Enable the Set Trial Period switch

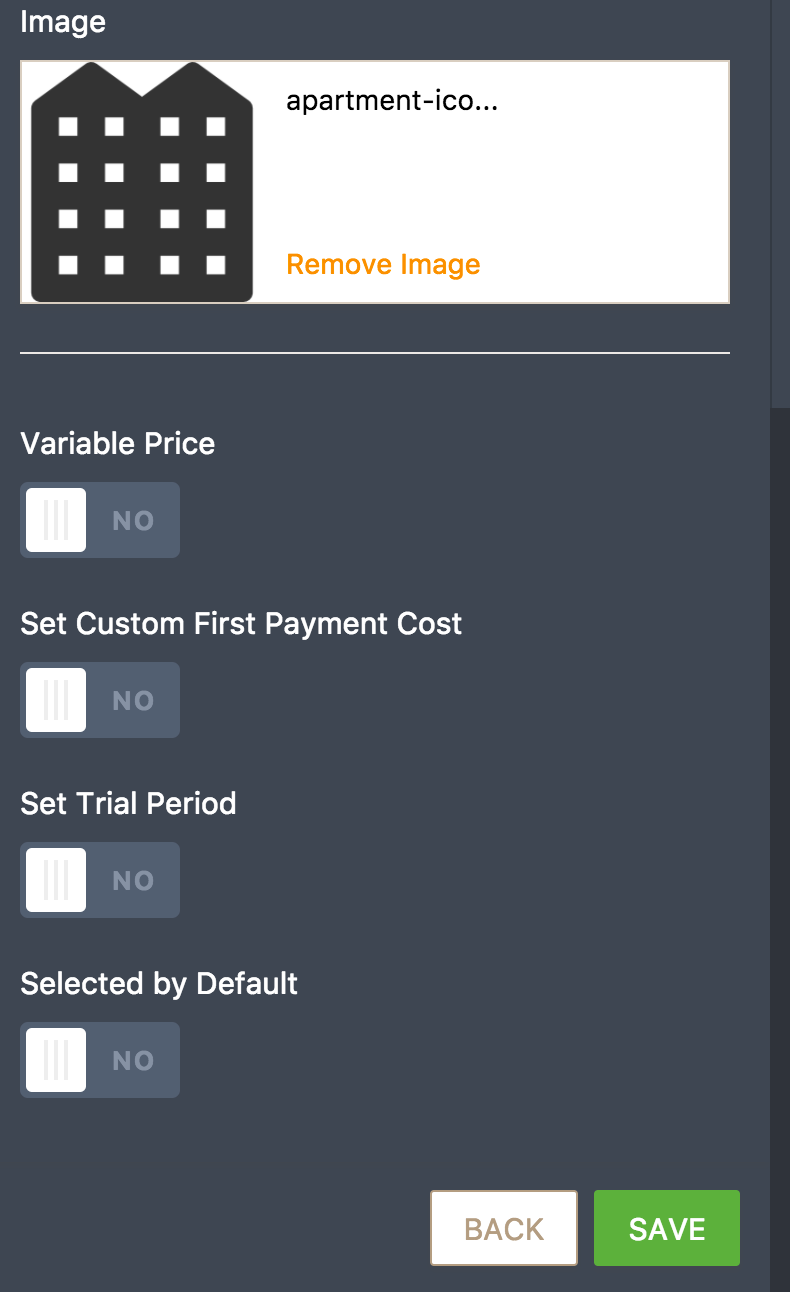(100, 880)
